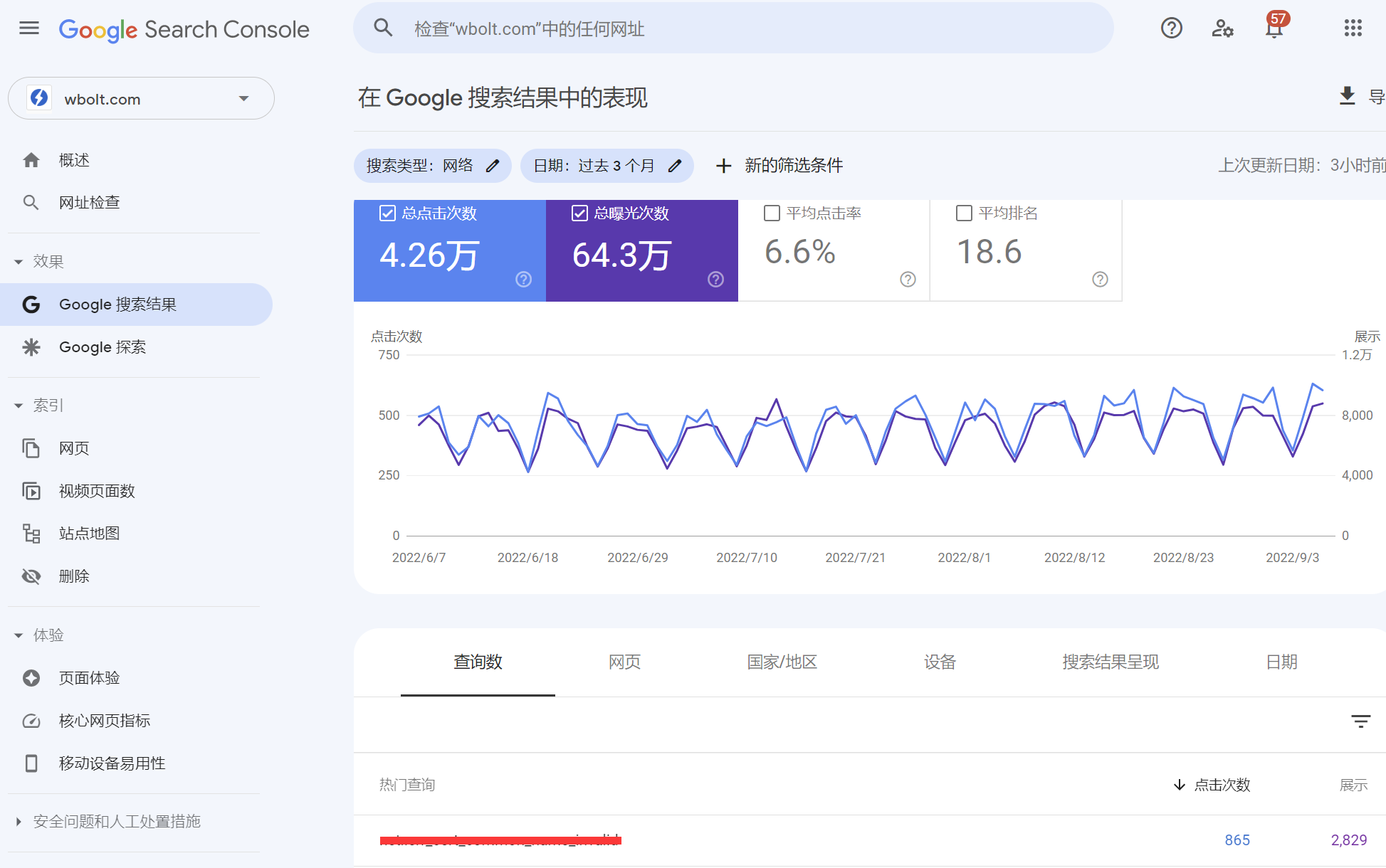Select 核心网页指标 in the sidebar
This screenshot has height=868, width=1386.
pos(104,720)
